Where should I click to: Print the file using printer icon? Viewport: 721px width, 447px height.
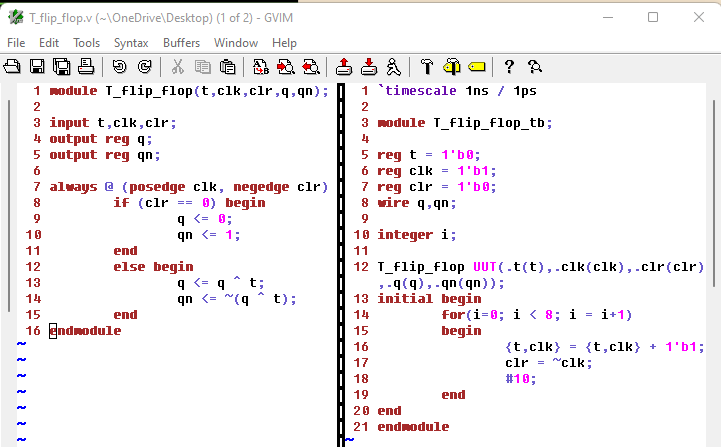tap(86, 67)
